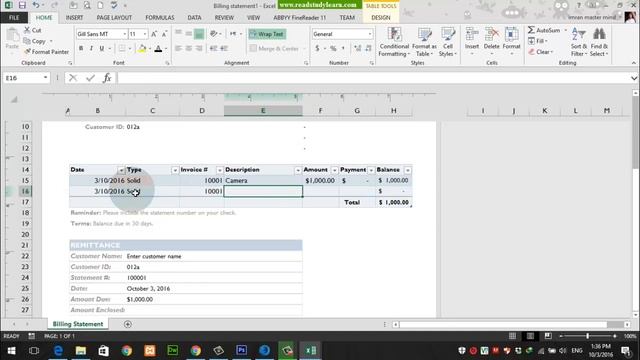Open the Date column filter dropdown
The height and width of the screenshot is (360, 640).
pyautogui.click(x=121, y=170)
